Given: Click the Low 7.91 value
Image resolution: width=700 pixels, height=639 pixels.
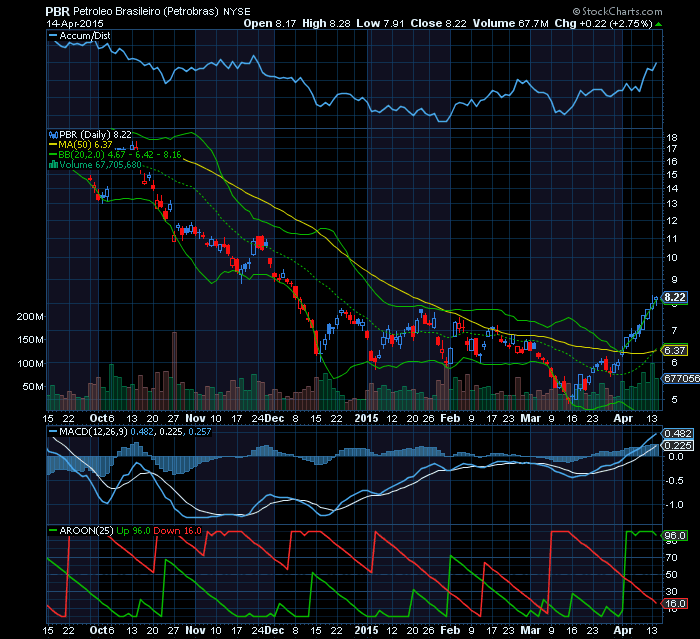Looking at the screenshot, I should pyautogui.click(x=380, y=23).
